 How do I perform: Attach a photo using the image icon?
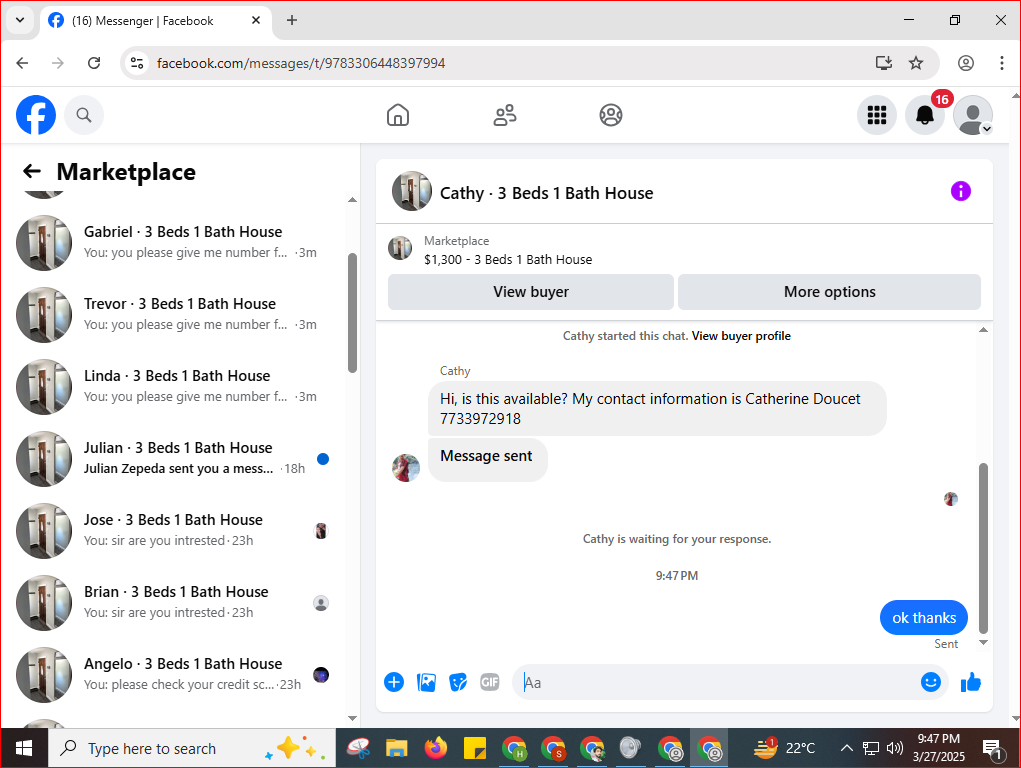tap(426, 682)
